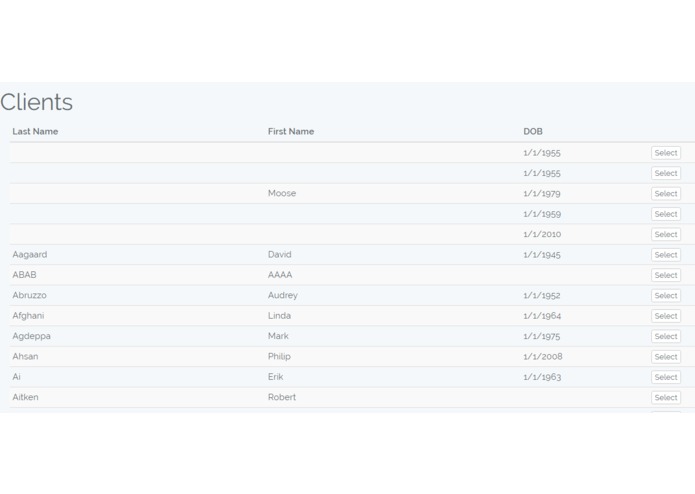Choose Select on the ABAB row
Image resolution: width=695 pixels, height=494 pixels.
click(x=666, y=275)
